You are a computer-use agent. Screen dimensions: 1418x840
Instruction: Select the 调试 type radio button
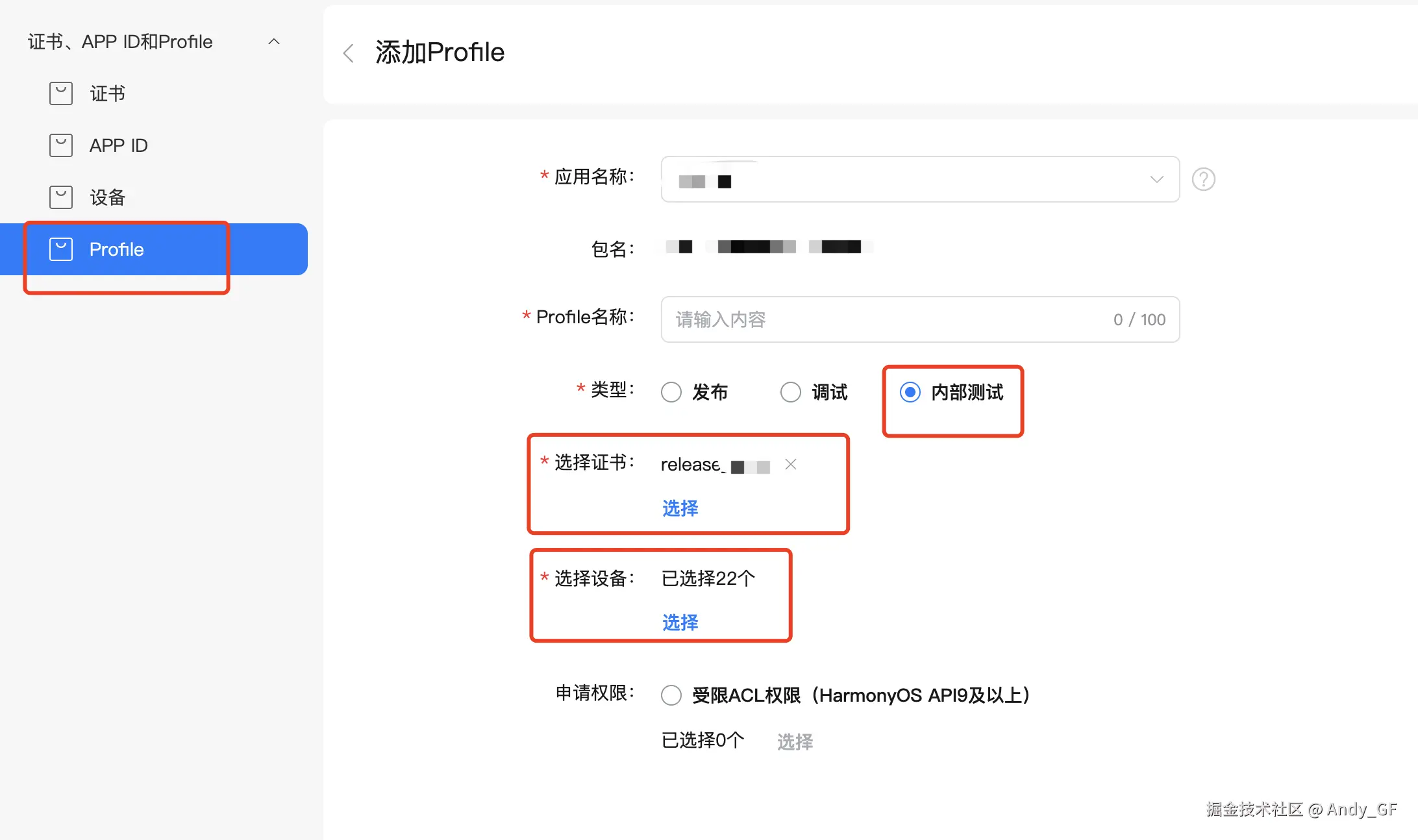(x=790, y=392)
